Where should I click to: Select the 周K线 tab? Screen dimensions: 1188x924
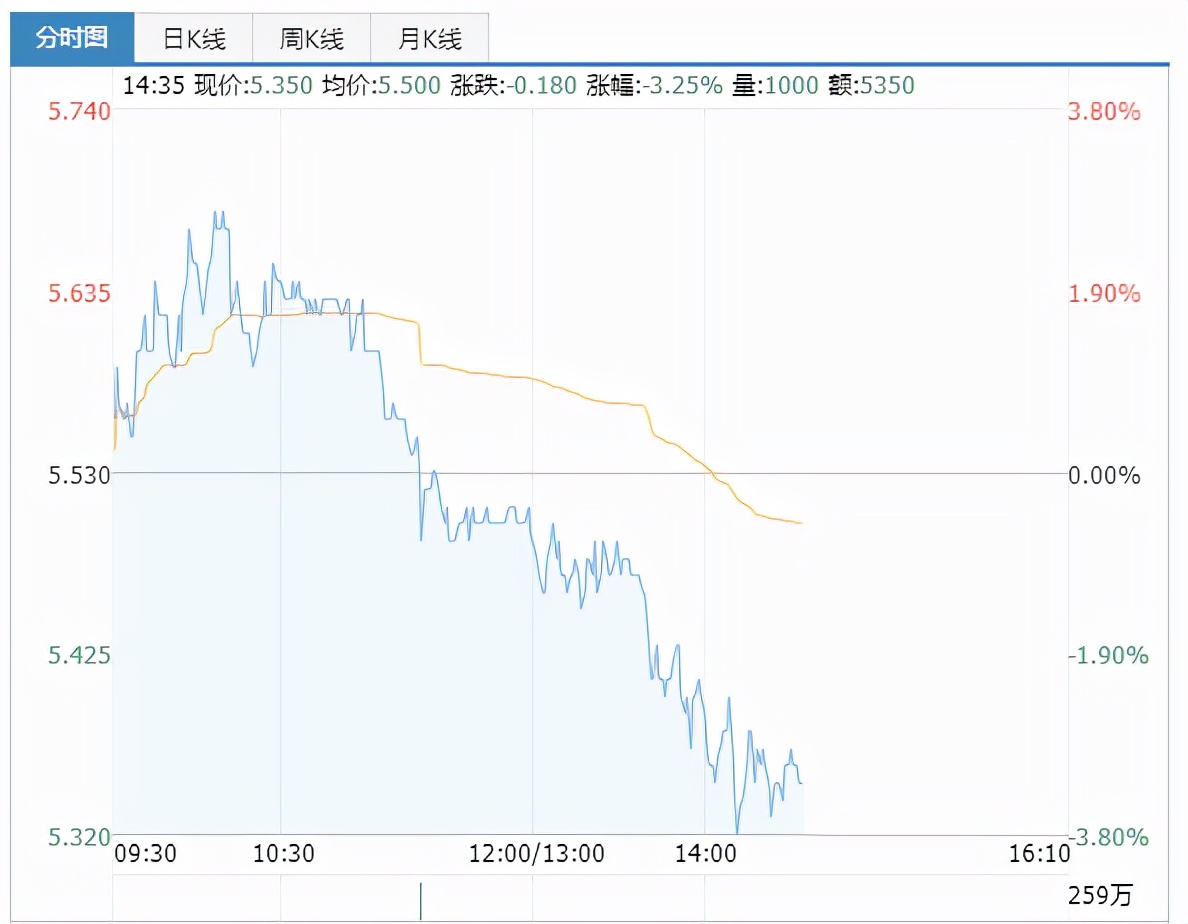click(311, 39)
